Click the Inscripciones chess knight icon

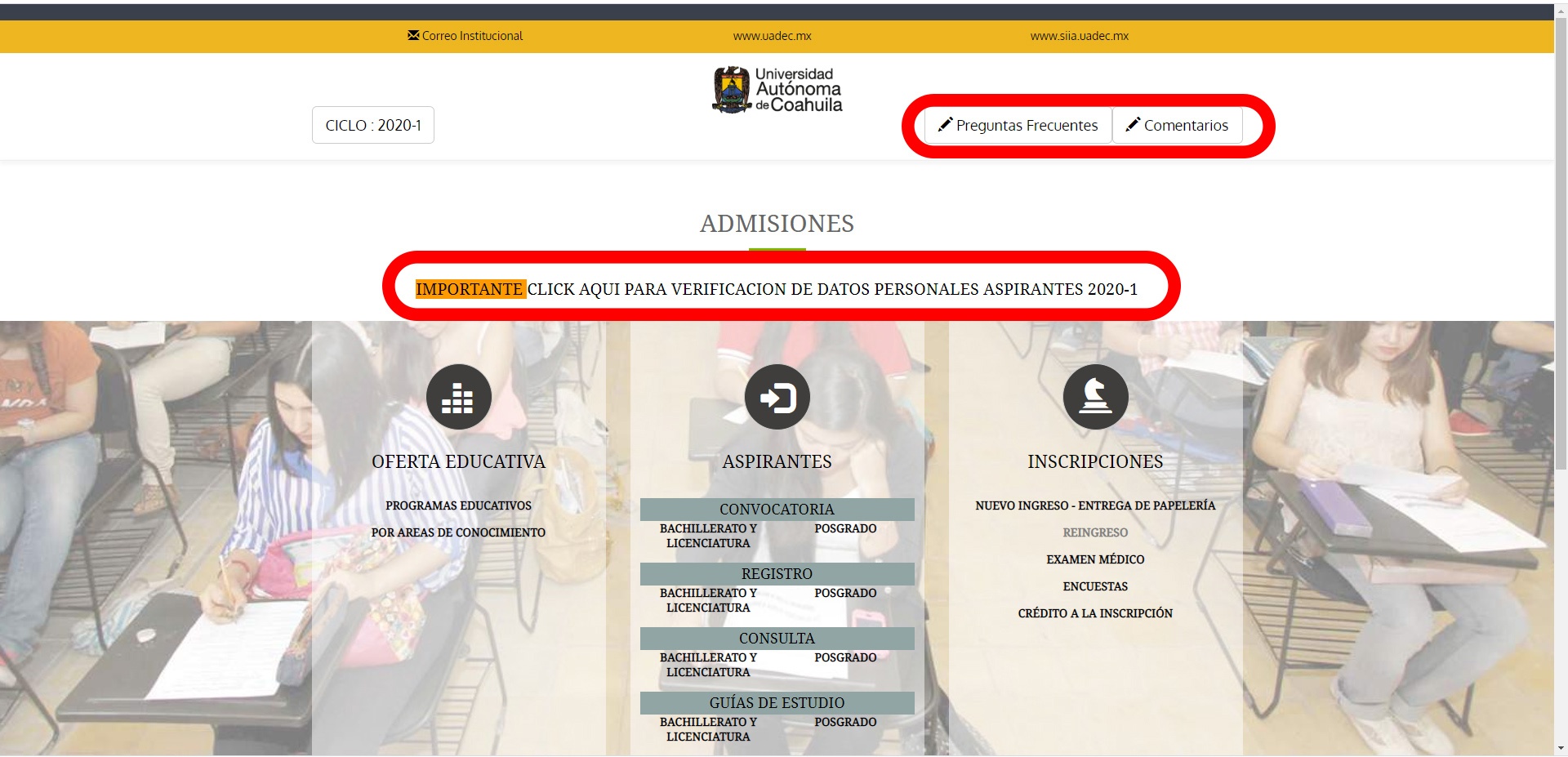coord(1095,397)
